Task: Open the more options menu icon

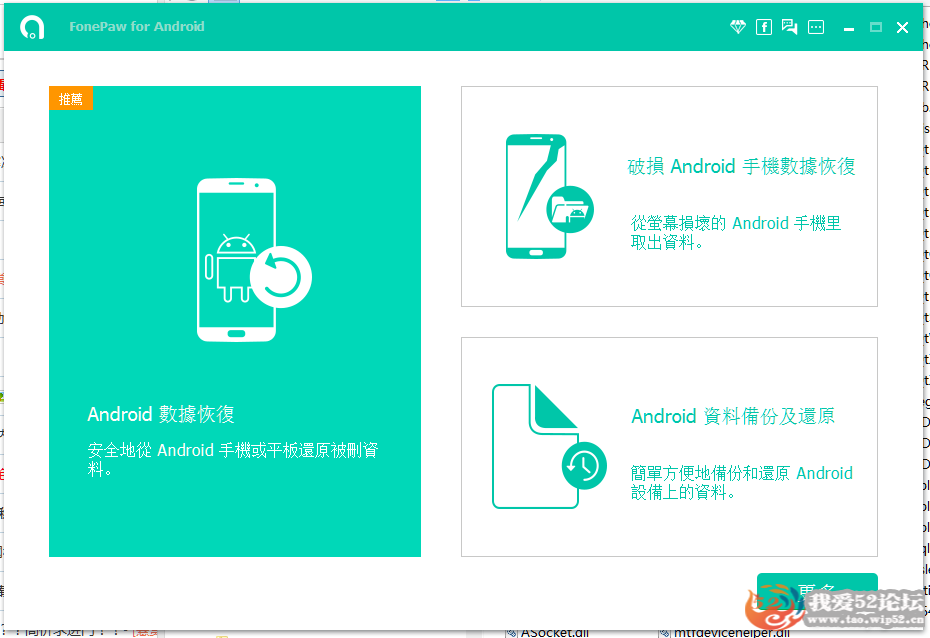Action: [x=816, y=27]
